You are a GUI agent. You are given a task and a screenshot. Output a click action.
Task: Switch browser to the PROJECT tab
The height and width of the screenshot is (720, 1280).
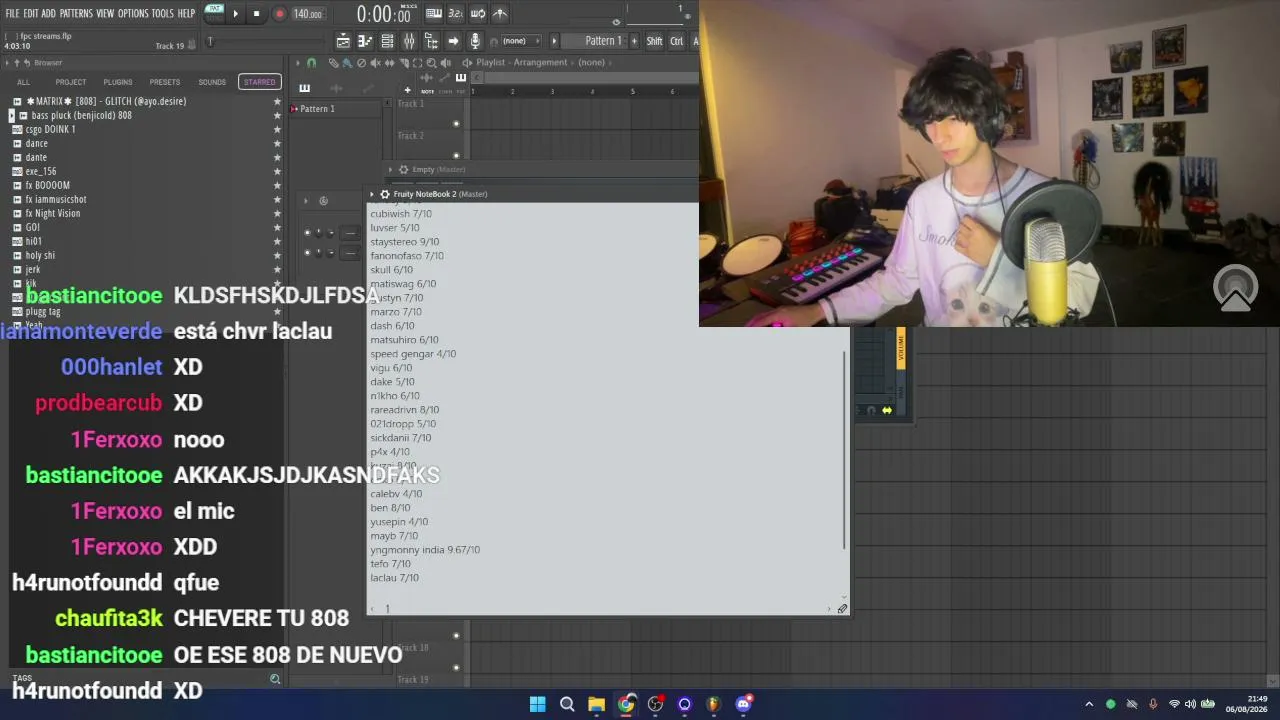point(71,82)
